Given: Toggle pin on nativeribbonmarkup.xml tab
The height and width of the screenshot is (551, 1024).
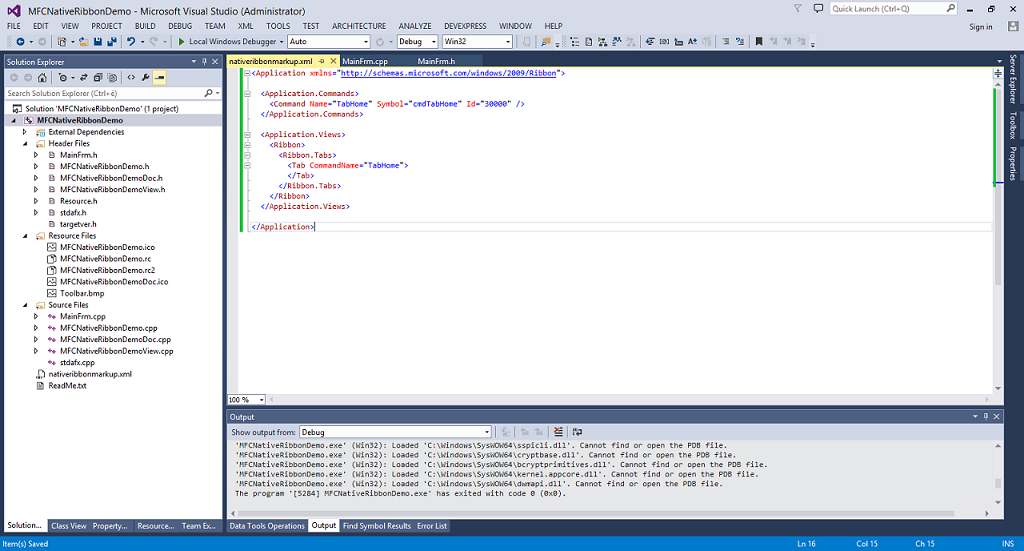Looking at the screenshot, I should click(322, 61).
